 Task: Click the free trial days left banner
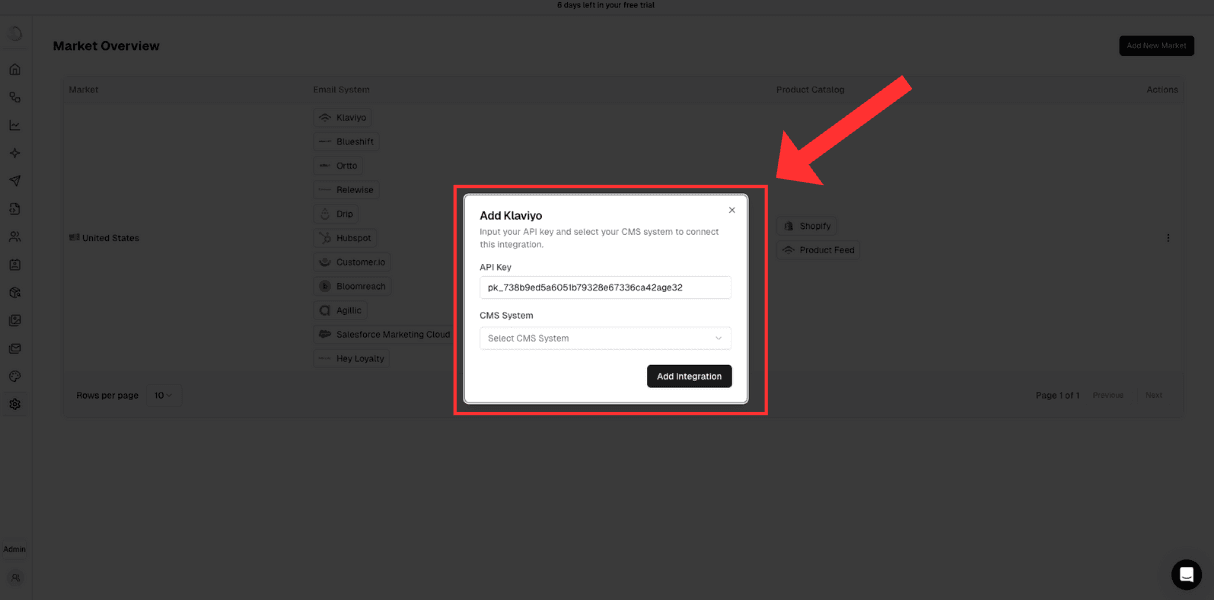pos(606,5)
